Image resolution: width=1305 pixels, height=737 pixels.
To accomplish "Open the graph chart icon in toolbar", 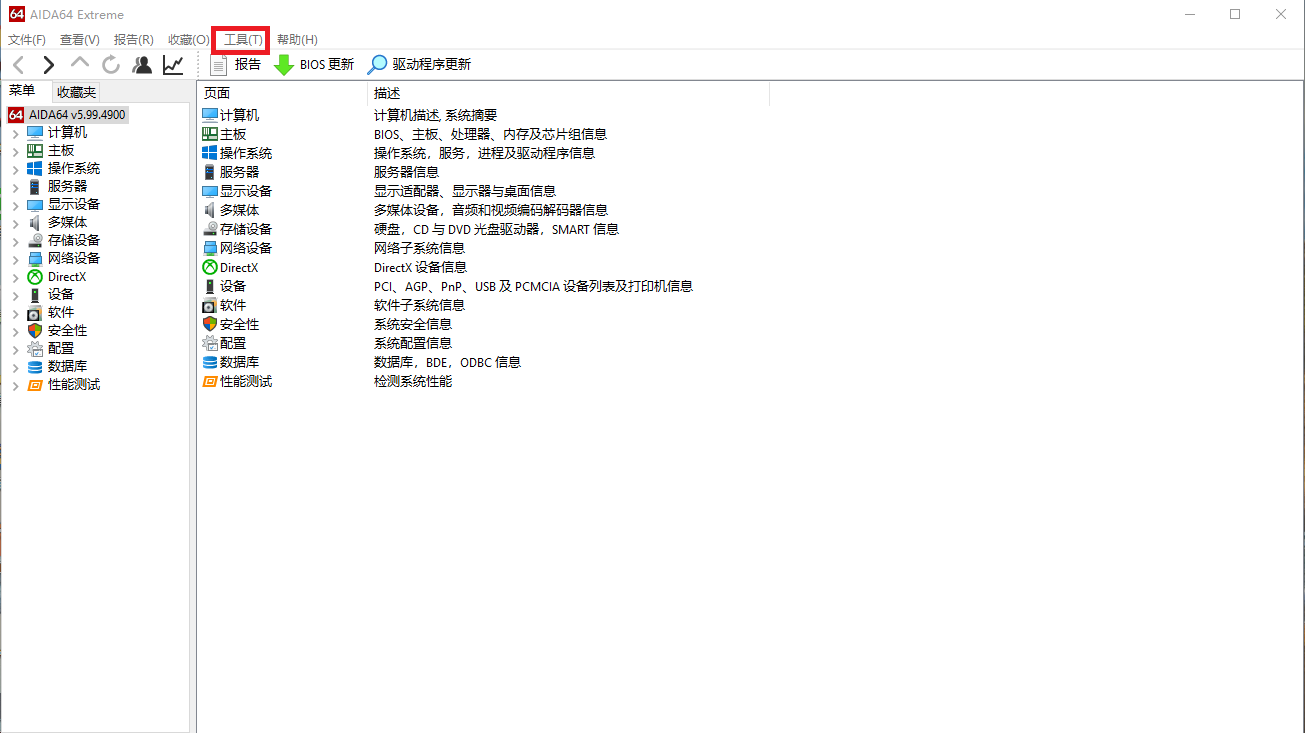I will coord(173,65).
